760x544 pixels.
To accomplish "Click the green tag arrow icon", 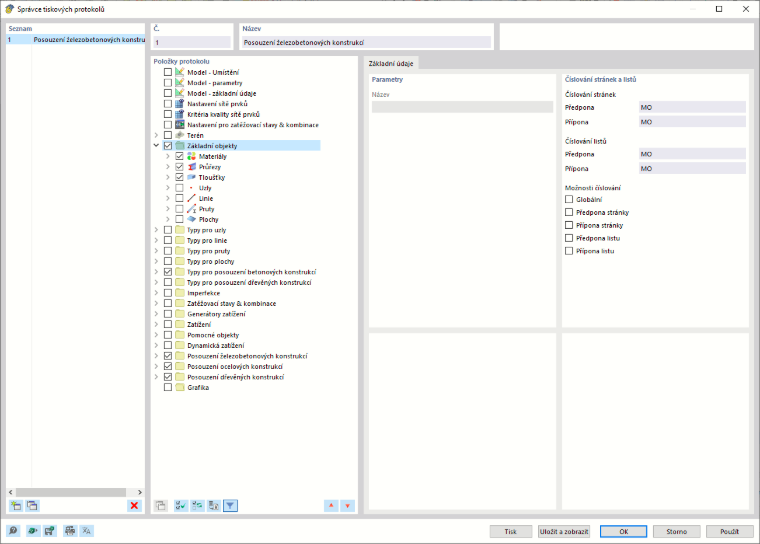I will (x=32, y=530).
